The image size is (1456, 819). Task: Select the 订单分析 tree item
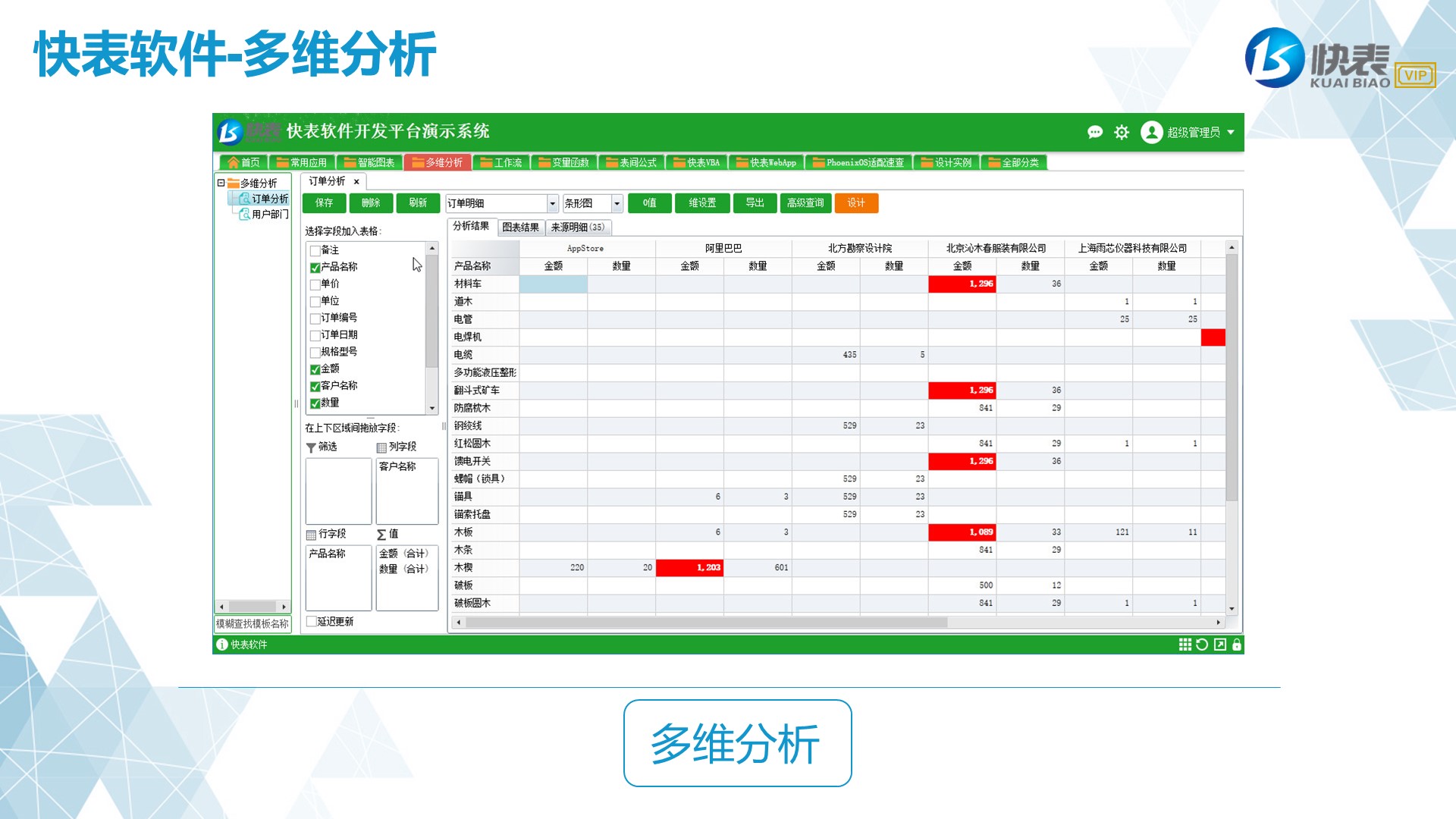coord(264,199)
